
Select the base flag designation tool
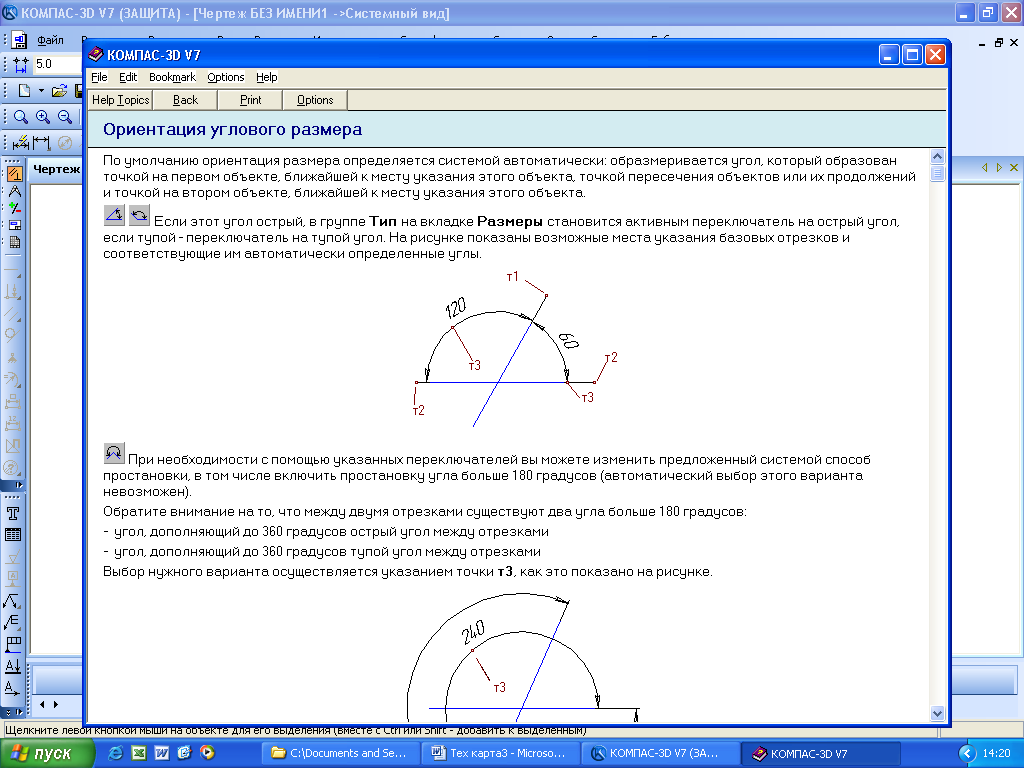12,644
